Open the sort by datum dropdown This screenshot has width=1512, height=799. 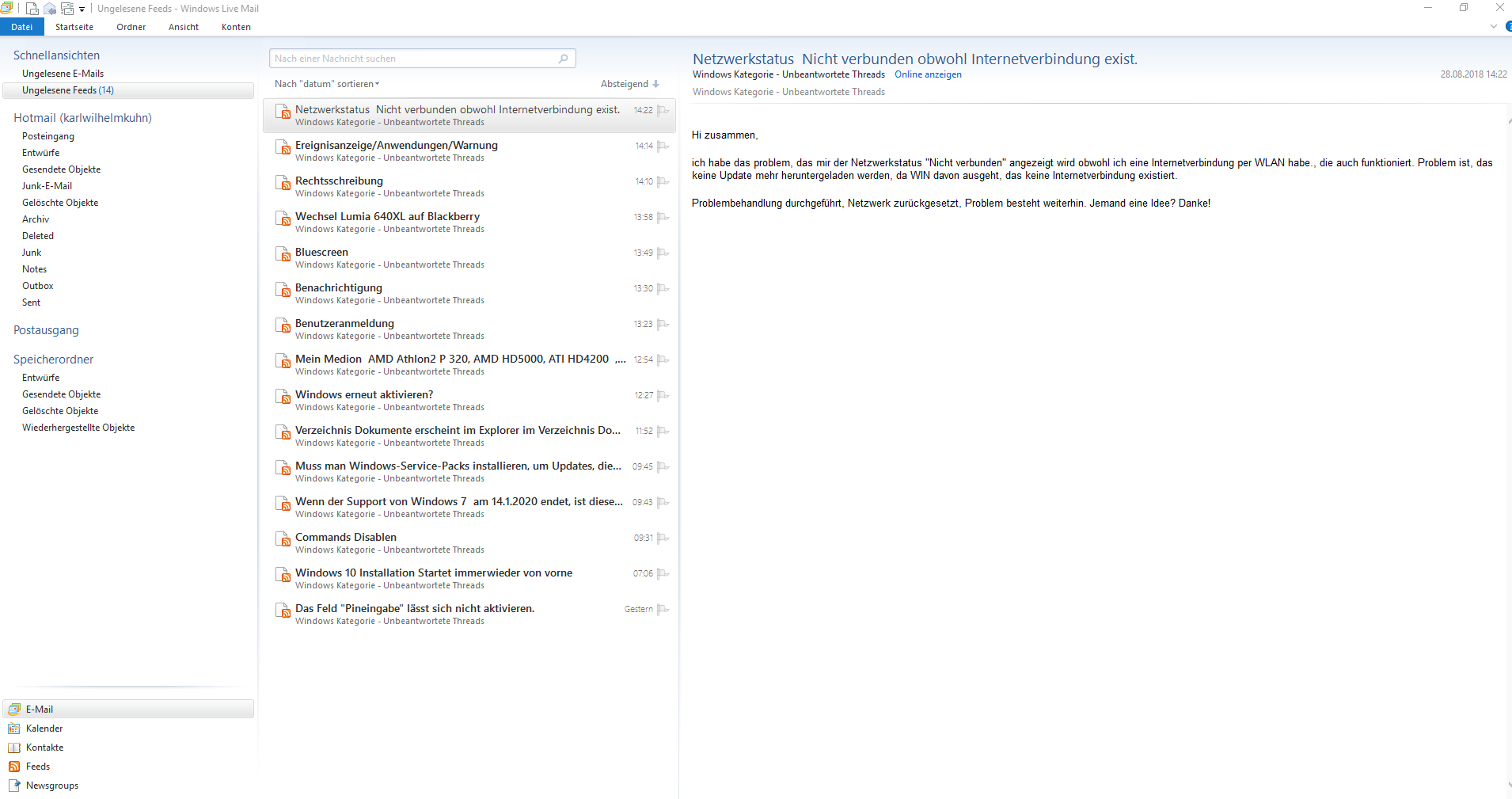(x=327, y=84)
